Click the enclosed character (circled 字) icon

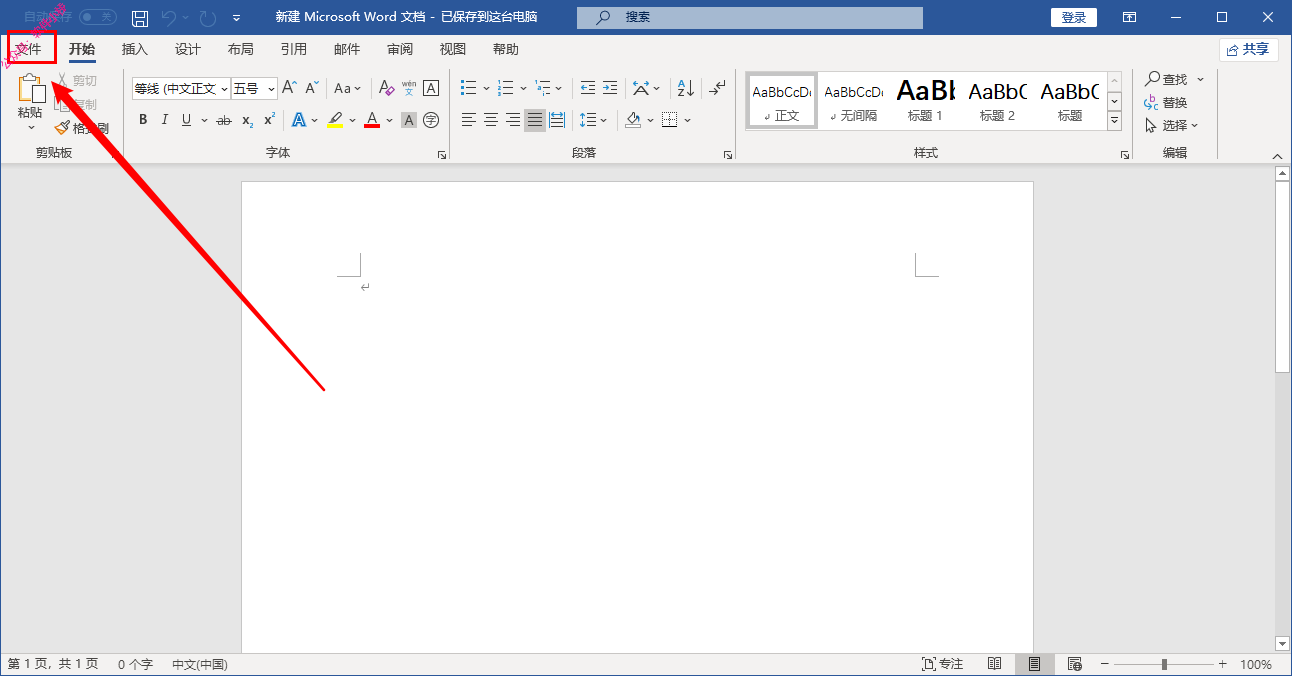pyautogui.click(x=431, y=120)
